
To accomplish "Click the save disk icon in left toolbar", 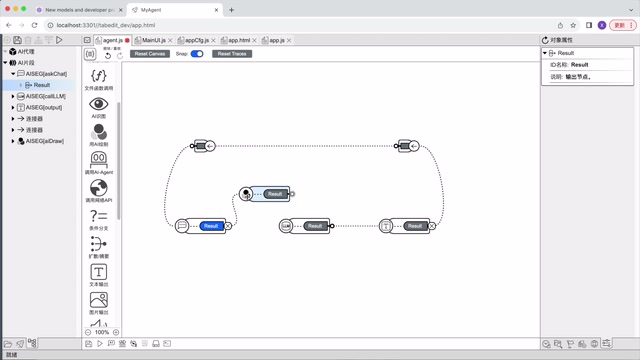I will pyautogui.click(x=17, y=40).
